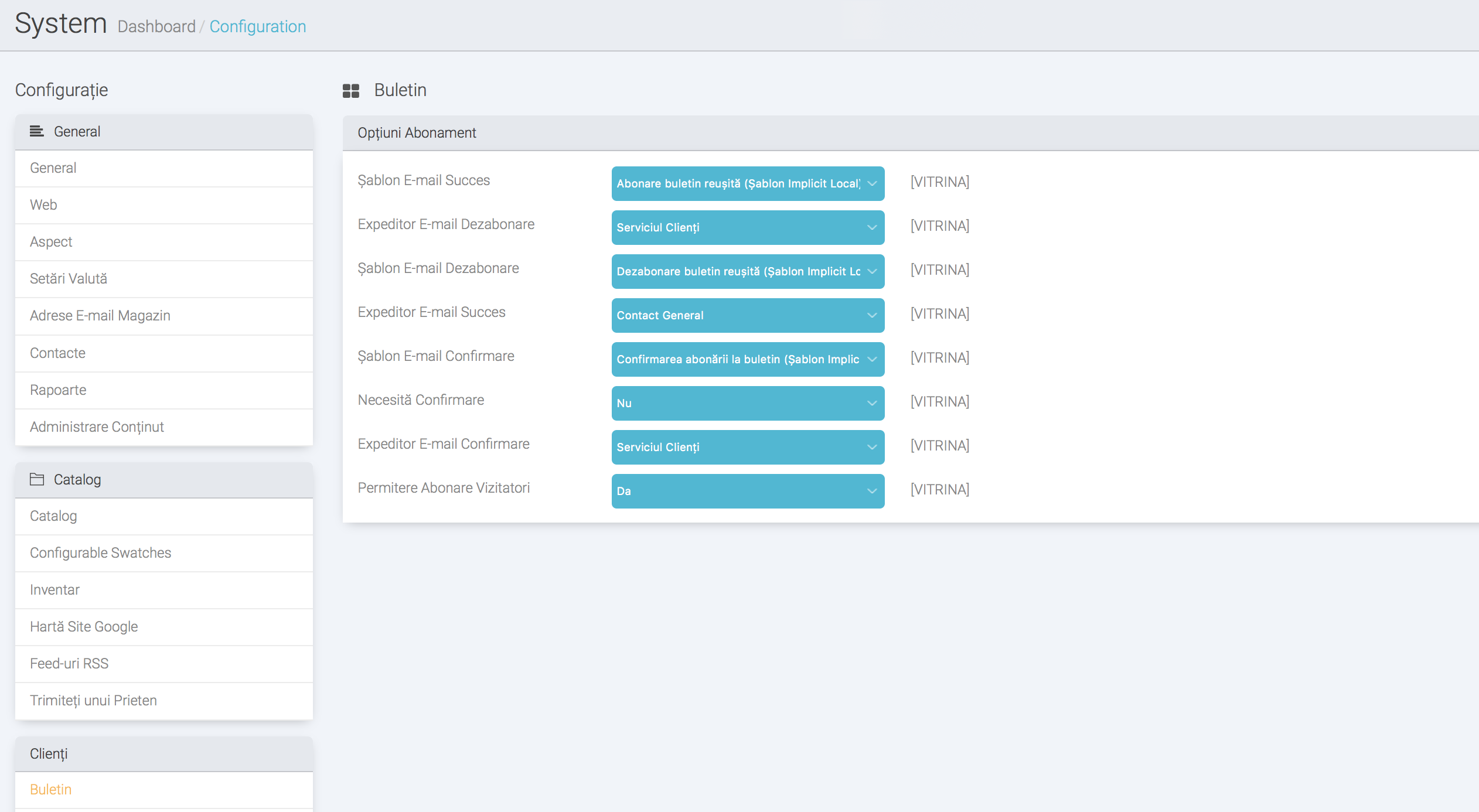Open the Permitere Abonare Vizitatori dropdown
1479x812 pixels.
point(748,491)
